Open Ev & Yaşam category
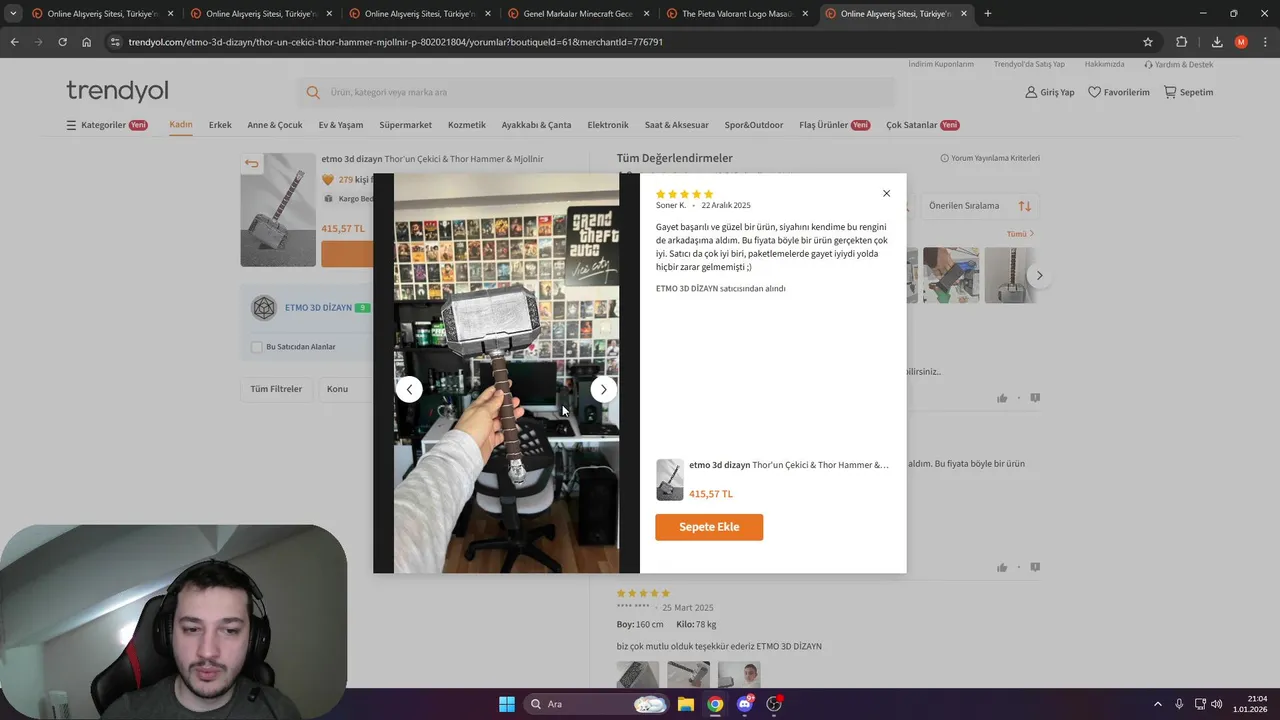1280x720 pixels. (x=341, y=125)
